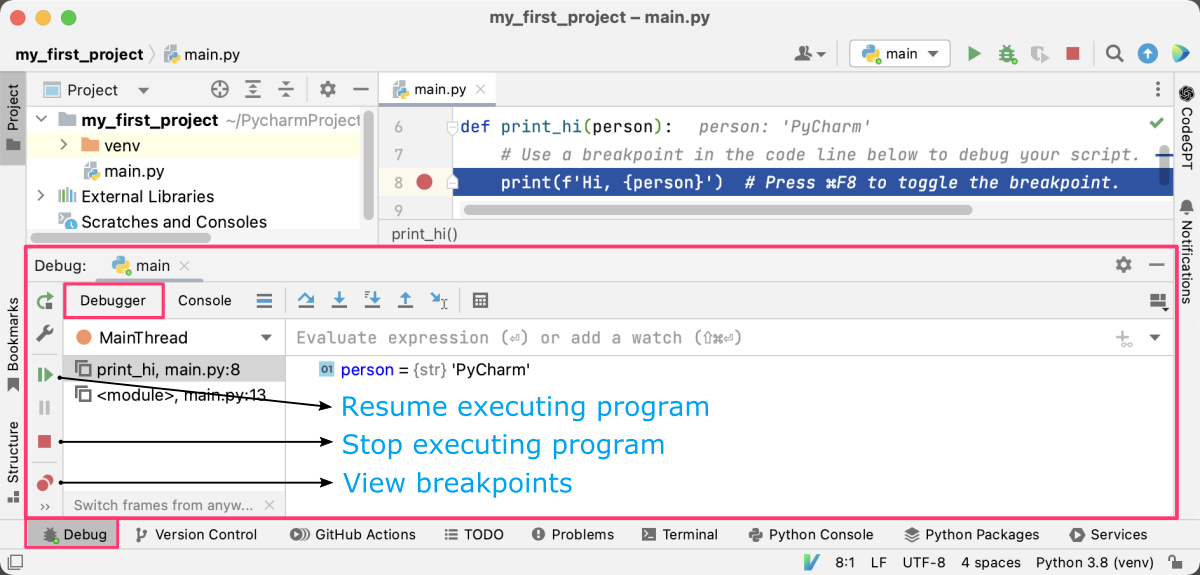Viewport: 1200px width, 575px height.
Task: Open Python Packages tool window
Action: coord(971,534)
